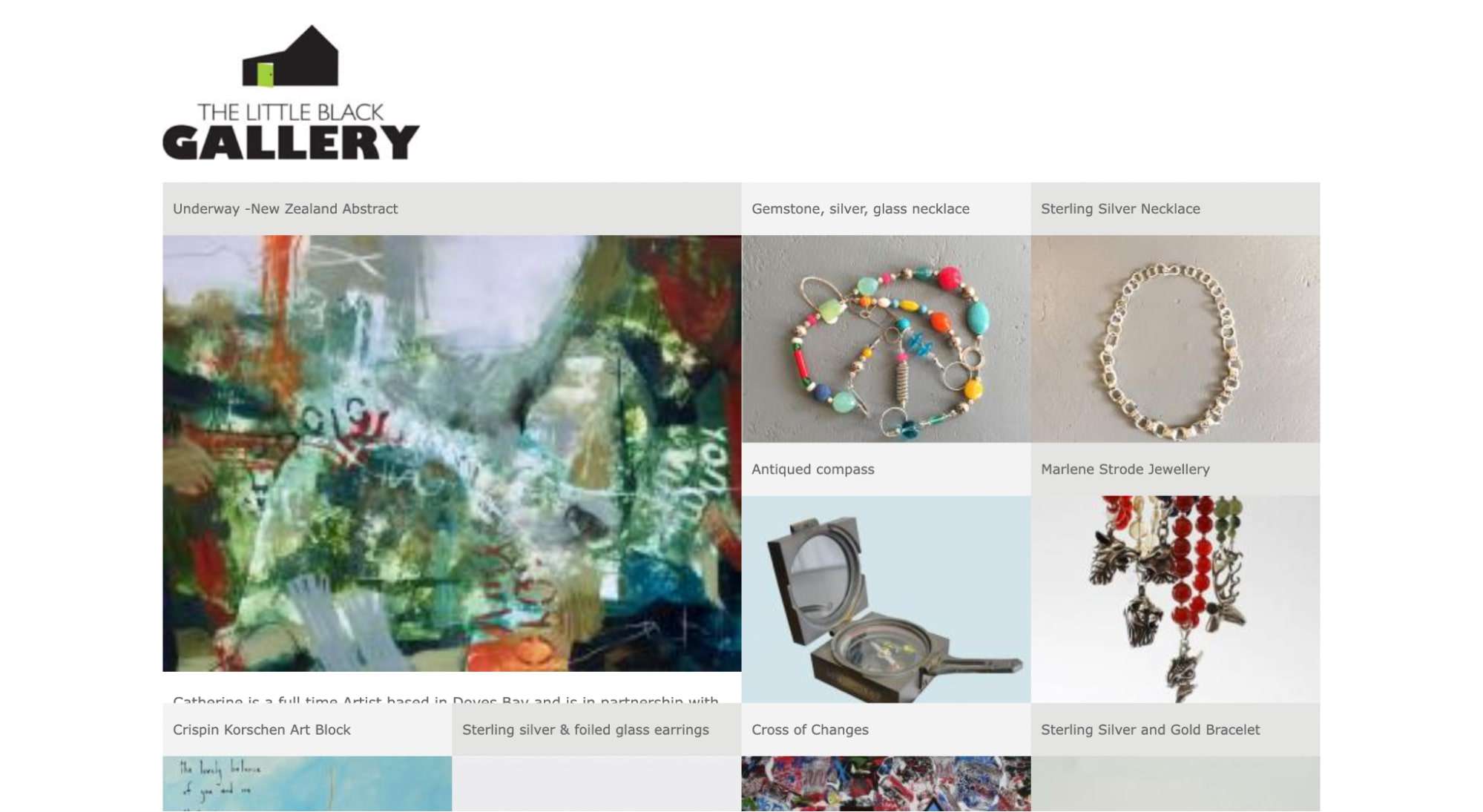Image resolution: width=1483 pixels, height=812 pixels.
Task: Open the silver chain necklace photo
Action: pos(1175,339)
